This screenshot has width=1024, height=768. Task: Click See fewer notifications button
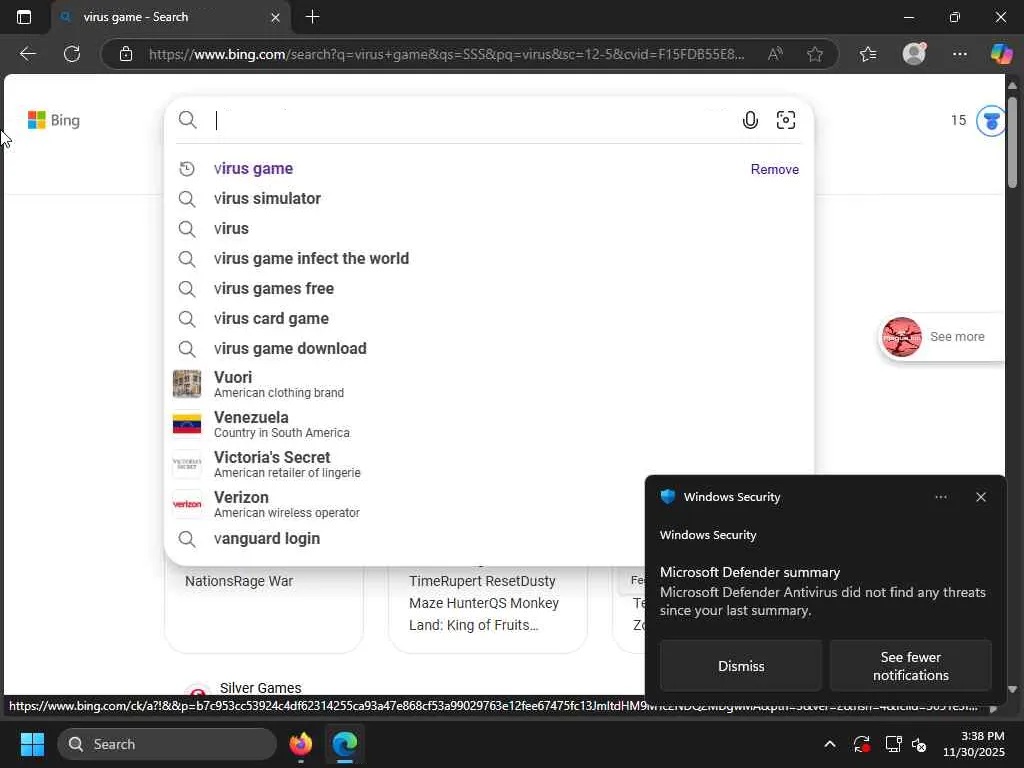[x=910, y=666]
